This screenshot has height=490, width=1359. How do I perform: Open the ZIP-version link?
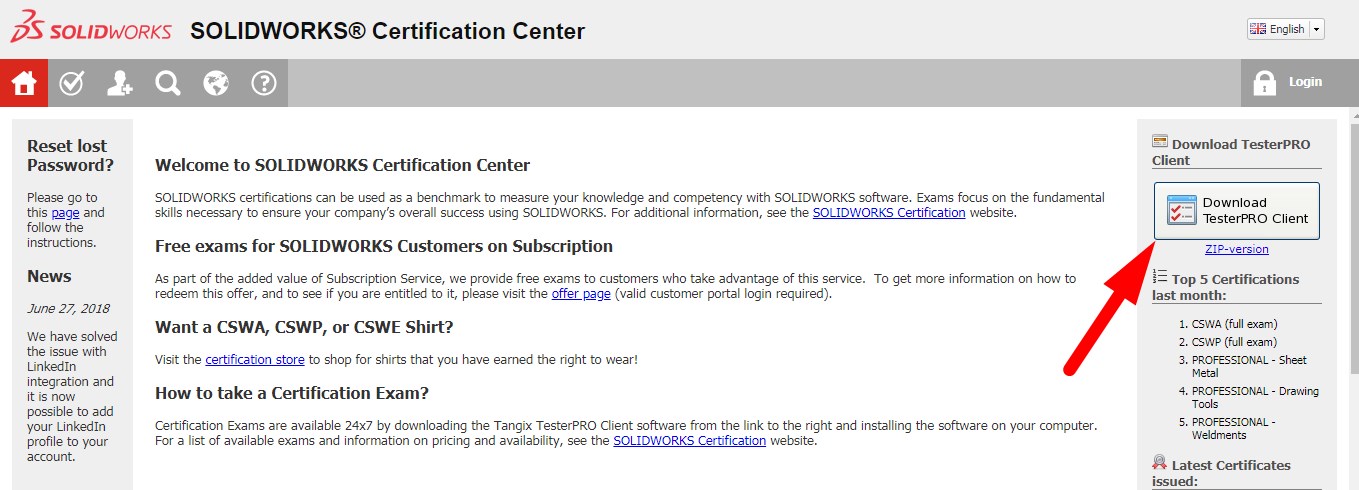point(1237,249)
